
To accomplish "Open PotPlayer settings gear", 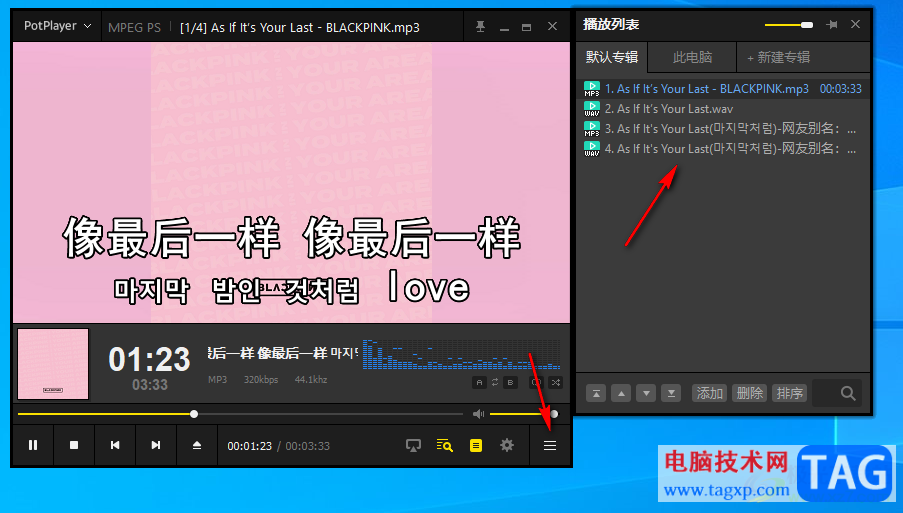I will click(507, 445).
